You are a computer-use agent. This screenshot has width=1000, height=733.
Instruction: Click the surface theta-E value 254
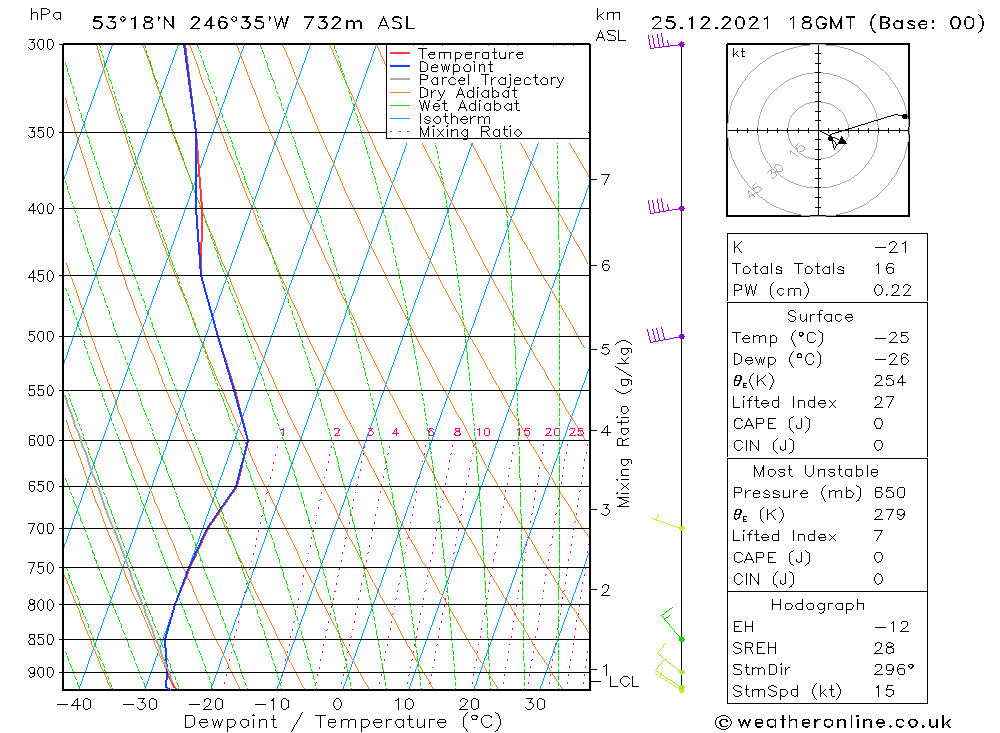click(890, 381)
